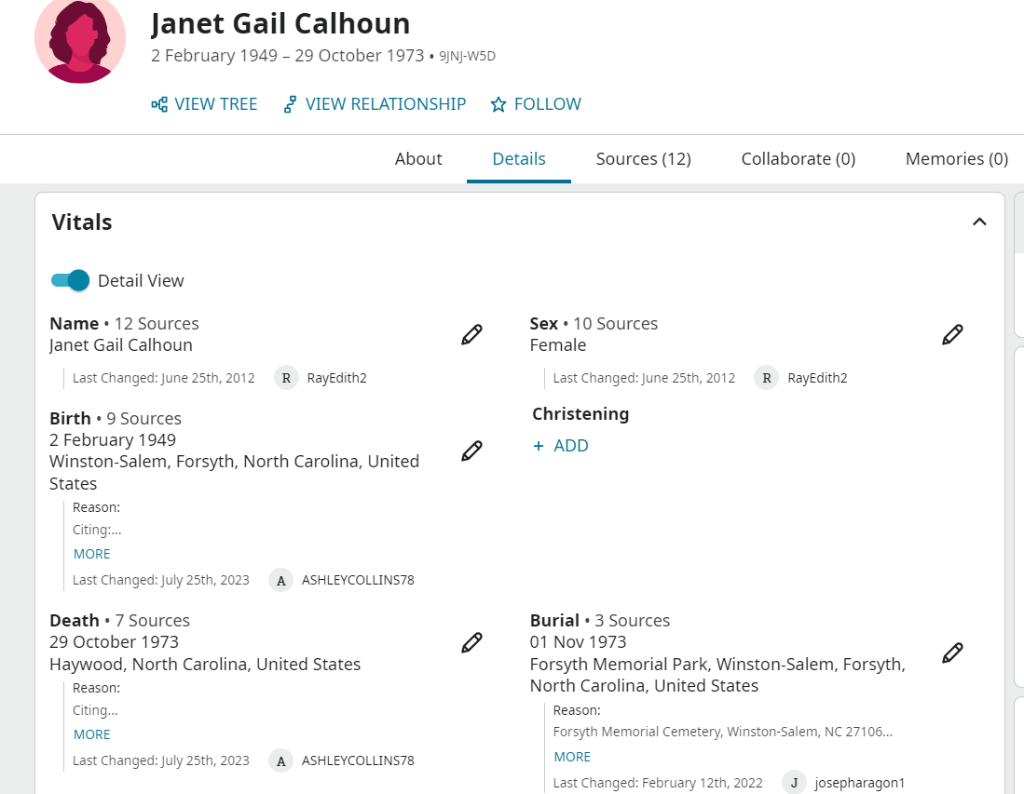Image resolution: width=1024 pixels, height=794 pixels.
Task: Expand MORE under Death reason
Action: [x=92, y=735]
